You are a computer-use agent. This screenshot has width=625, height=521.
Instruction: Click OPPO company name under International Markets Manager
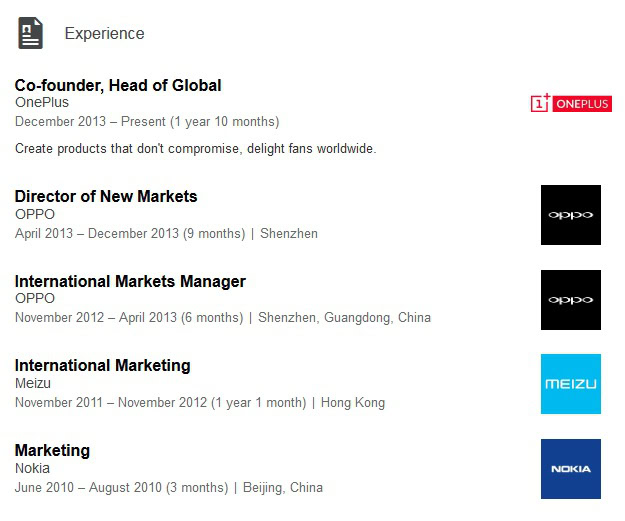click(x=35, y=298)
